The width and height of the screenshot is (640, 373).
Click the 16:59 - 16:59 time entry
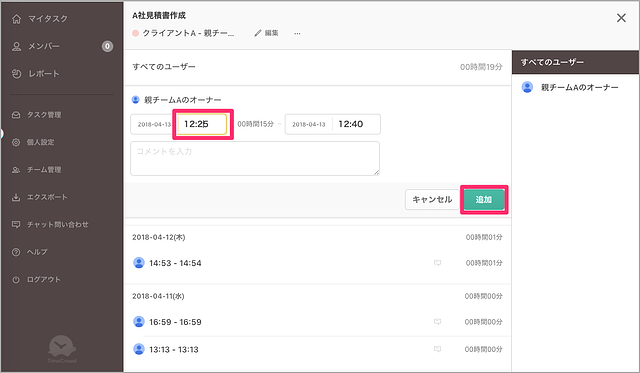pos(175,322)
